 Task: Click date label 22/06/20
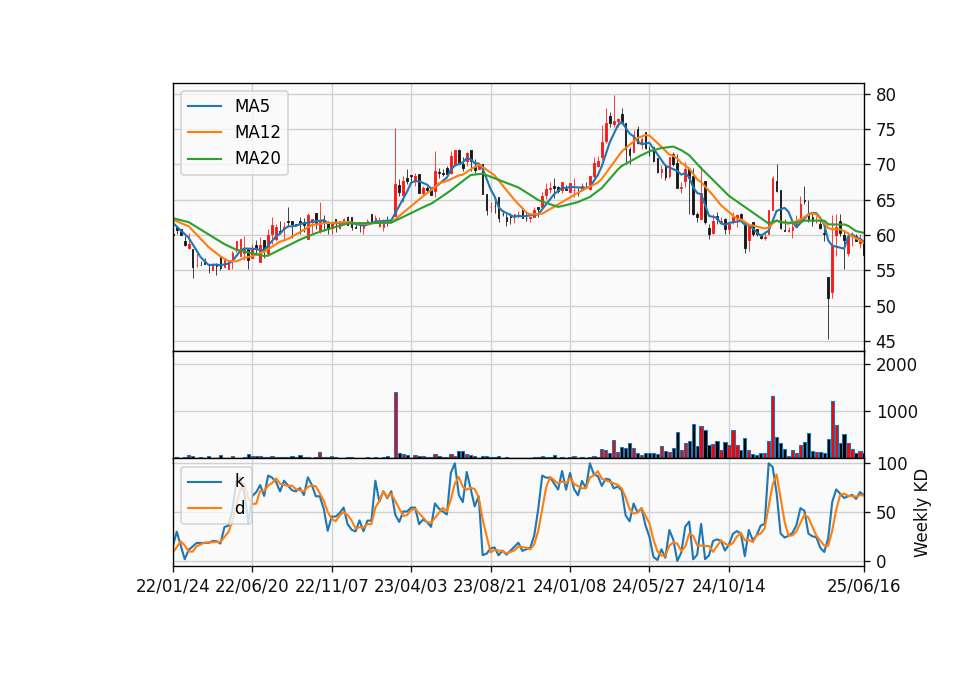click(252, 587)
